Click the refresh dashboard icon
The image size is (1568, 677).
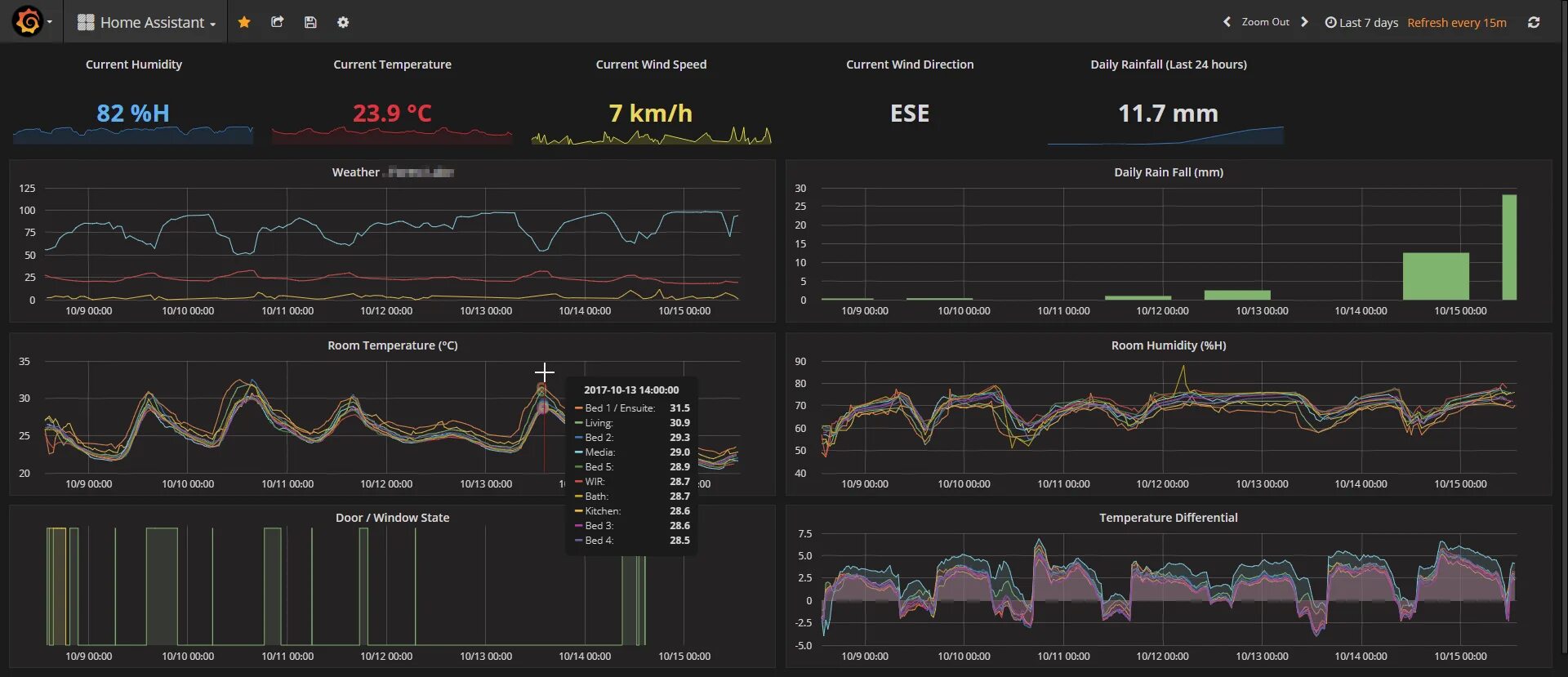1534,23
